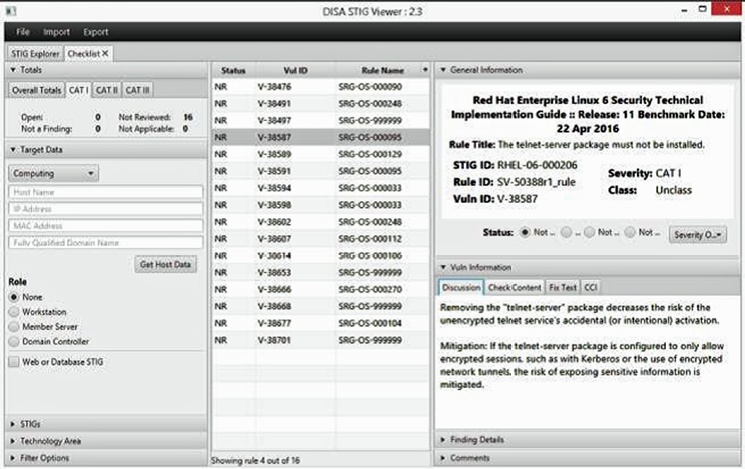This screenshot has width=745, height=469.
Task: Select the row for V-38476
Action: [x=321, y=86]
